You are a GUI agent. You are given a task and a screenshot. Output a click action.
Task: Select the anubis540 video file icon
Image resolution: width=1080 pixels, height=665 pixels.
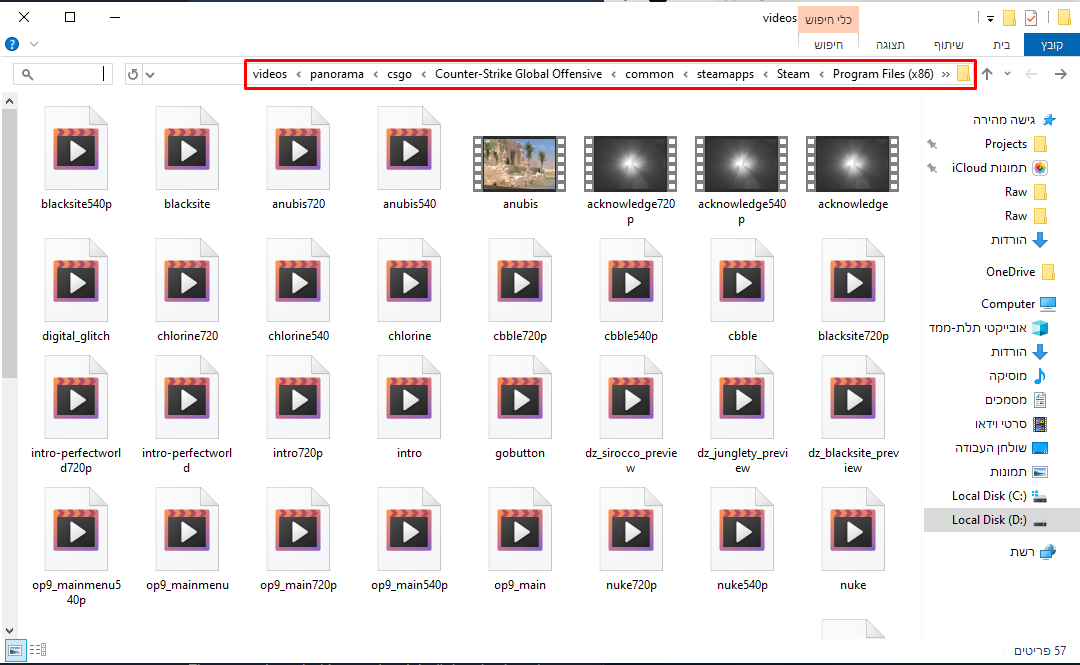point(409,148)
